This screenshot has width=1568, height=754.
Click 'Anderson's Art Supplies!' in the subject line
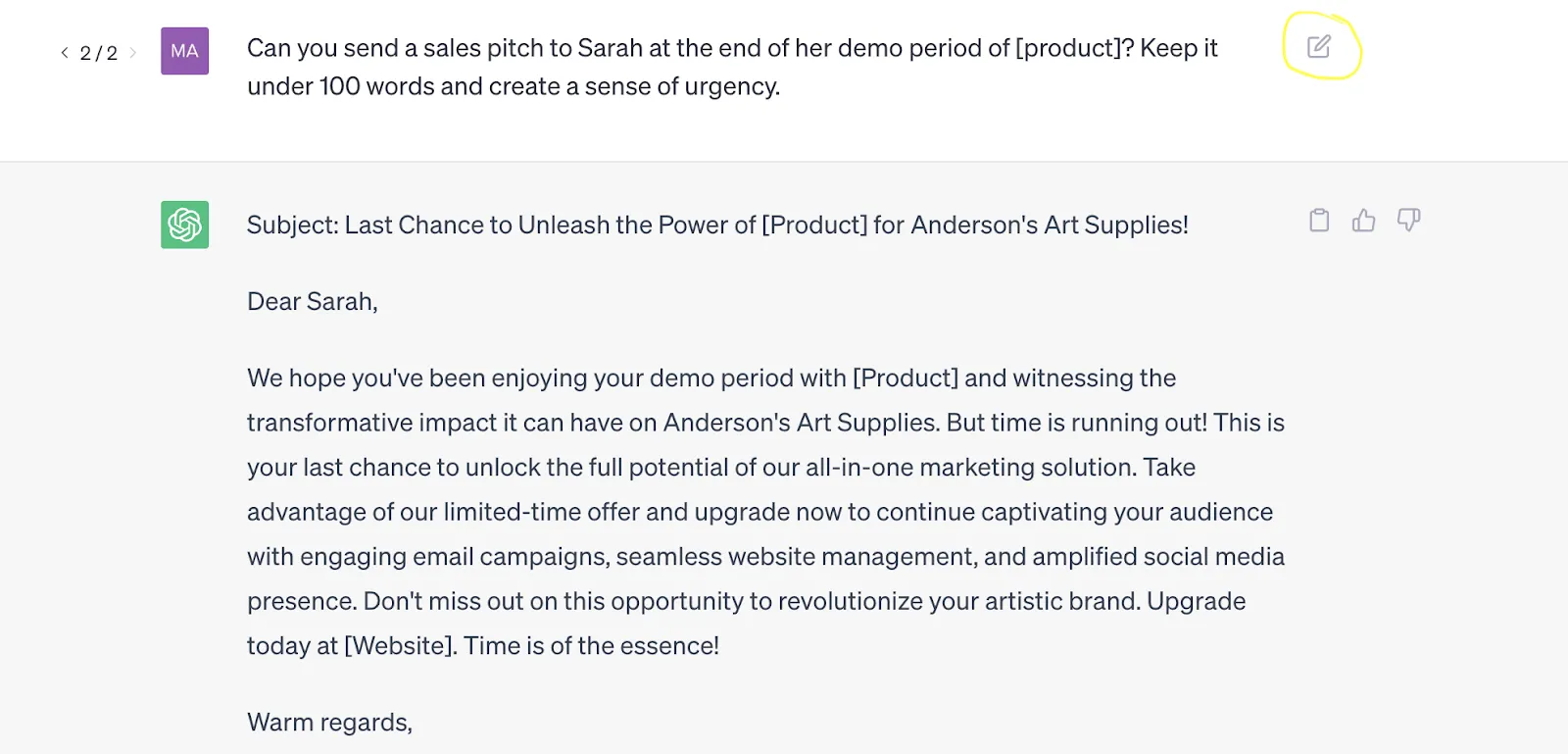1049,226
